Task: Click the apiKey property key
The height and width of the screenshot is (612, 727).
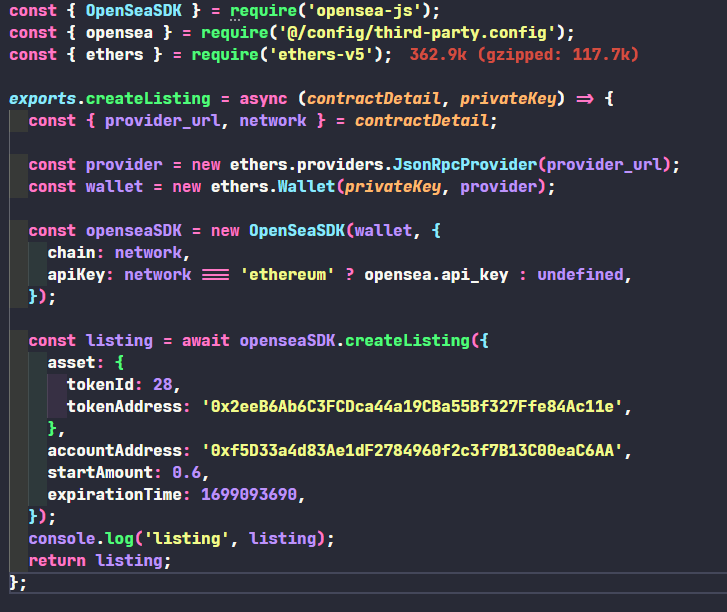Action: click(76, 275)
